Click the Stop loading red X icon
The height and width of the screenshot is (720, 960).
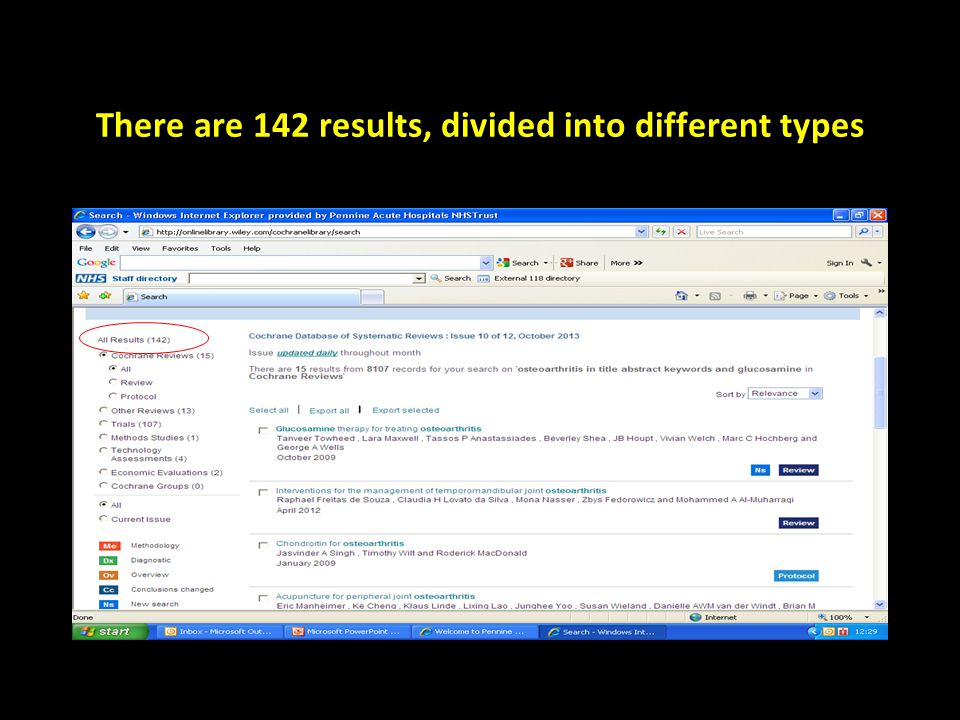681,232
